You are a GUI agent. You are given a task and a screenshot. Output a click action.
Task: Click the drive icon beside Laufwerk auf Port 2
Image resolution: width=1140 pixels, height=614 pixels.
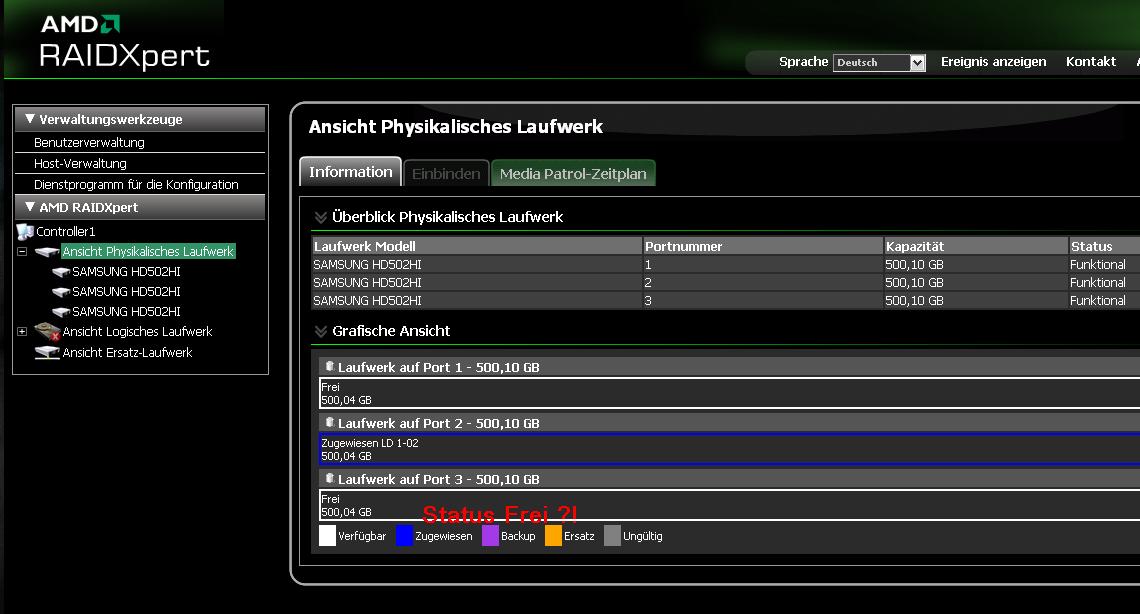pyautogui.click(x=329, y=422)
